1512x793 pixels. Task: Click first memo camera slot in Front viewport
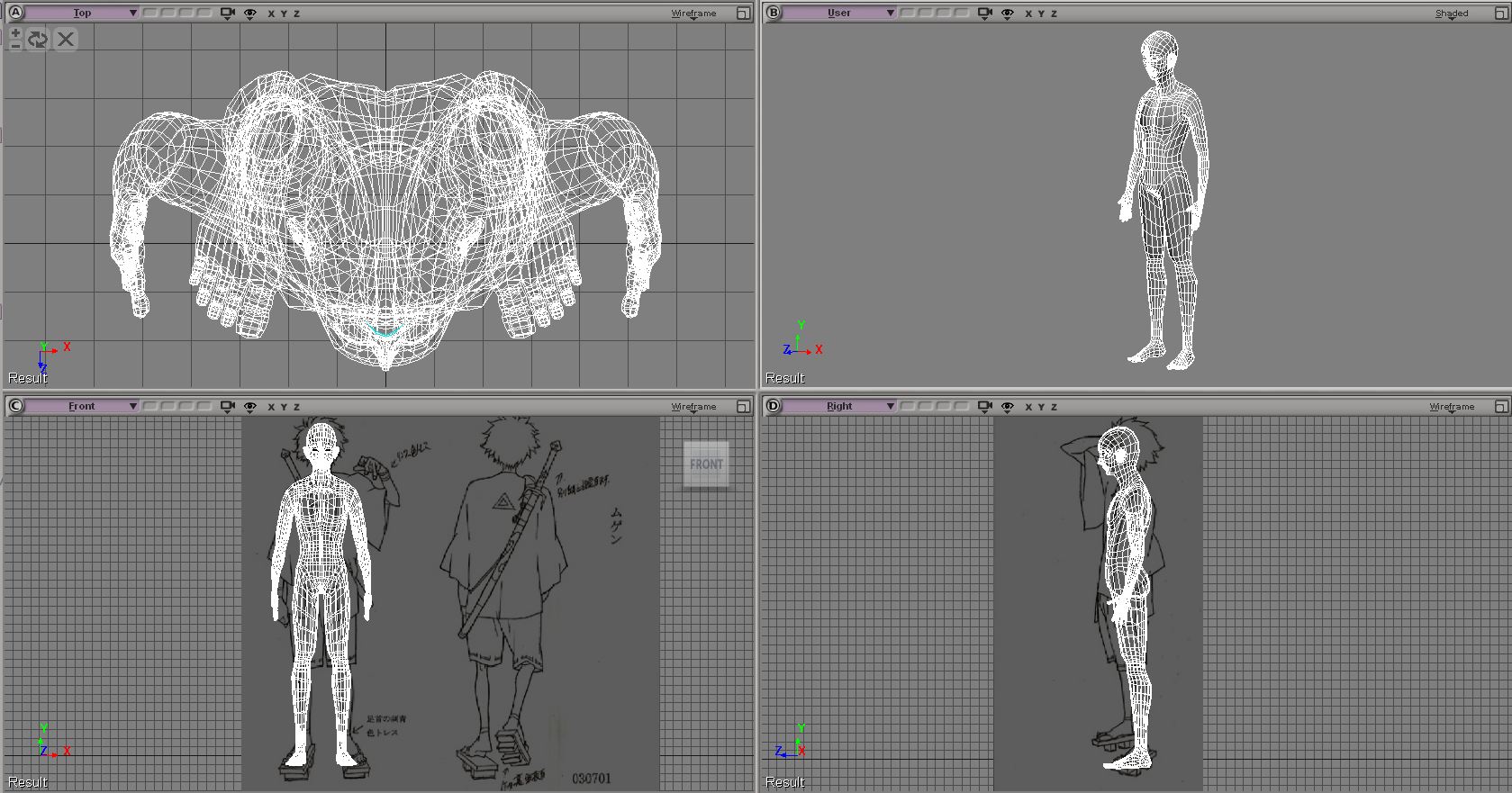pyautogui.click(x=149, y=406)
